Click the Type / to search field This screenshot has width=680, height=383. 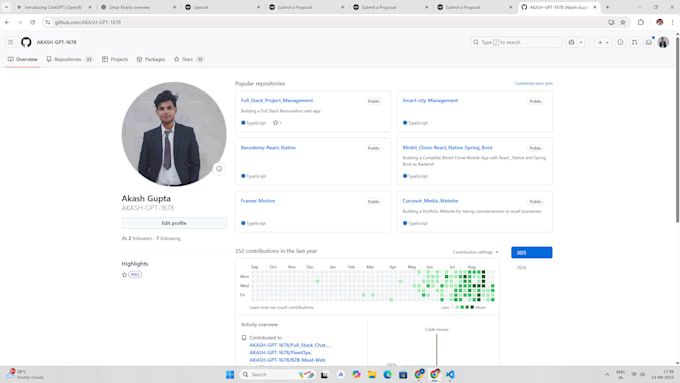pos(516,42)
